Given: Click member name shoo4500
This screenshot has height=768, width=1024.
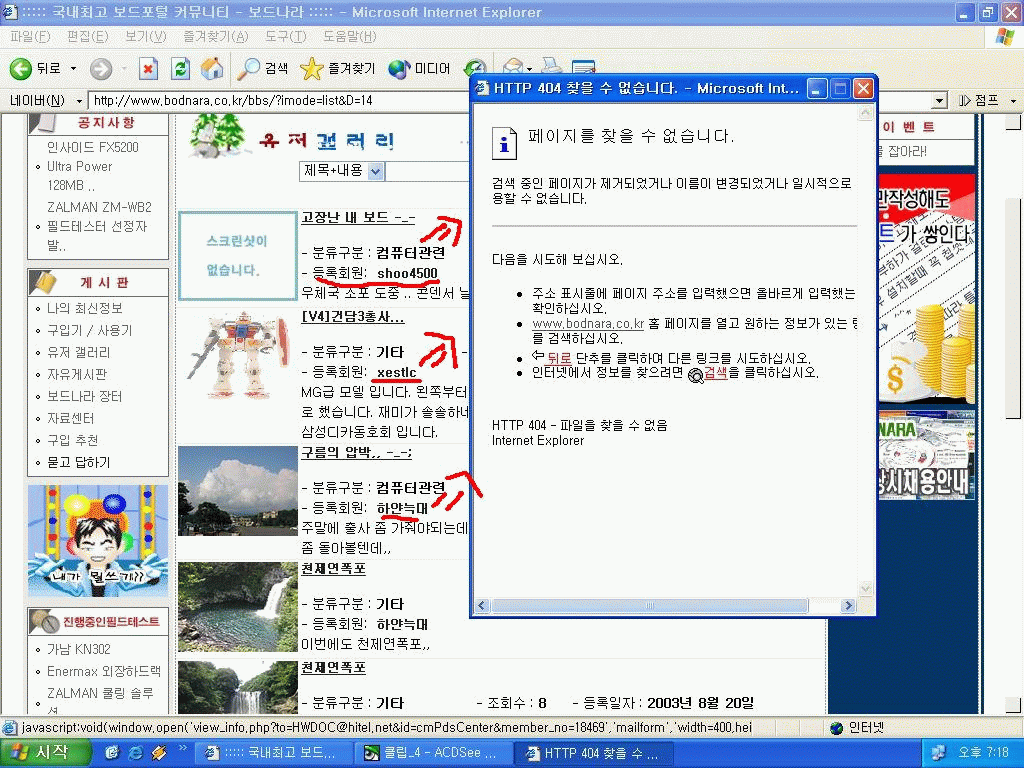Looking at the screenshot, I should (408, 273).
